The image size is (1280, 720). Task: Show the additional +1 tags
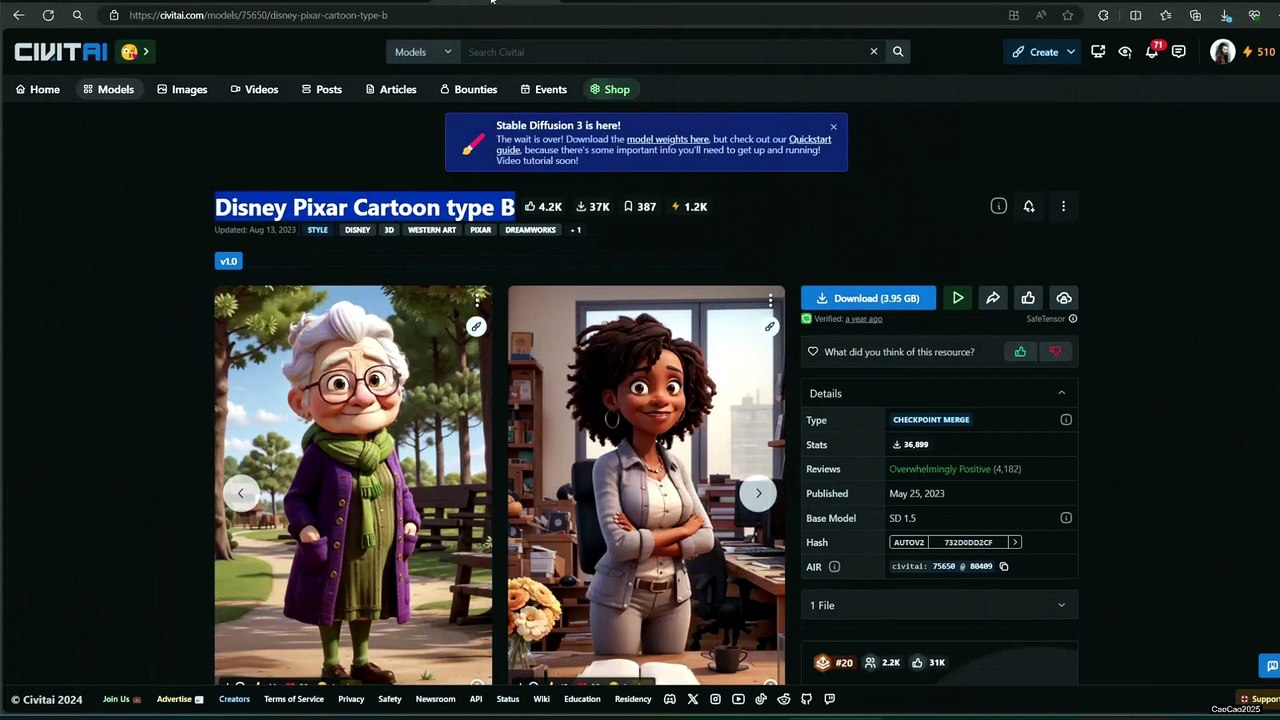click(575, 230)
